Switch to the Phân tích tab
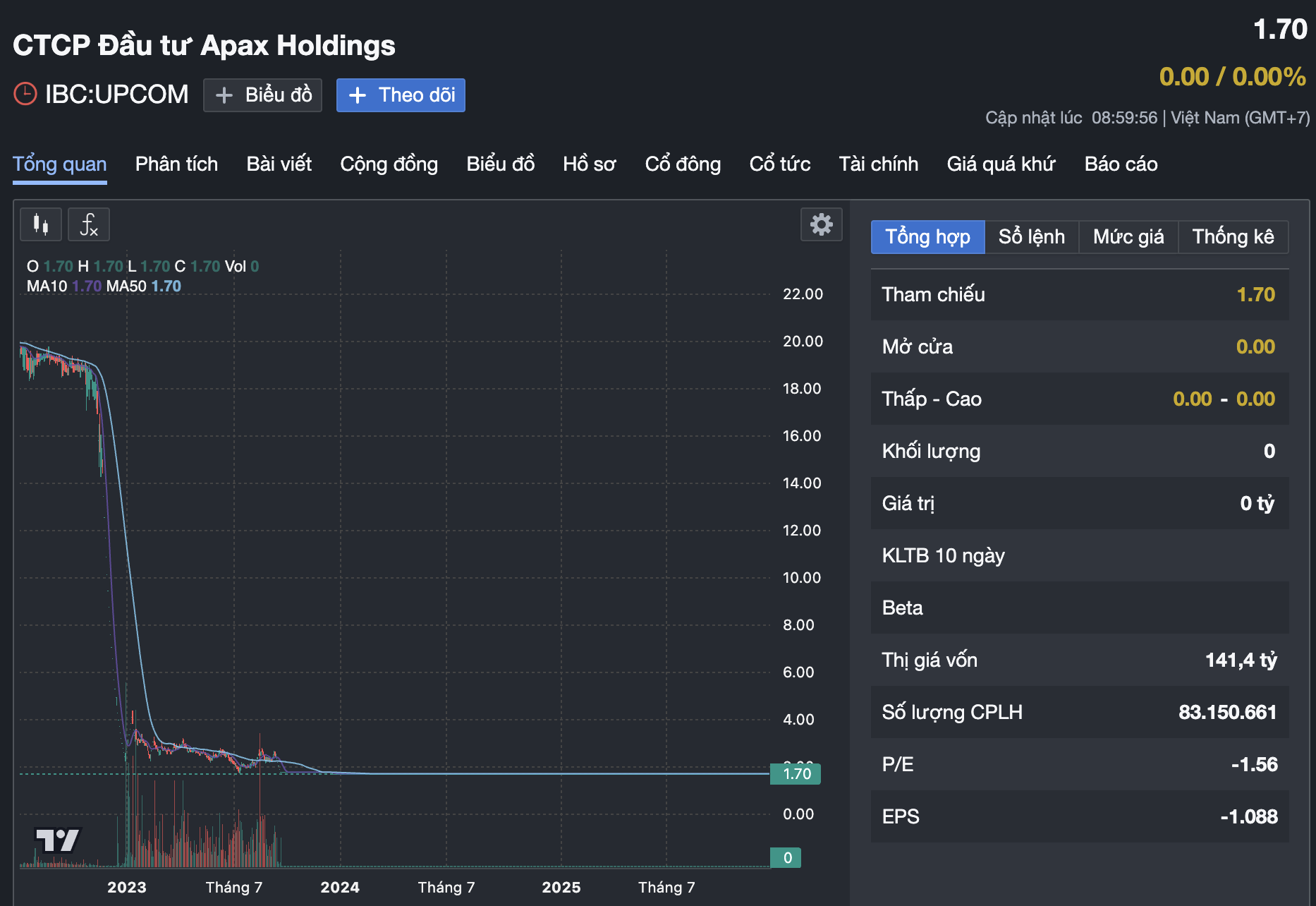Image resolution: width=1316 pixels, height=906 pixels. click(176, 164)
